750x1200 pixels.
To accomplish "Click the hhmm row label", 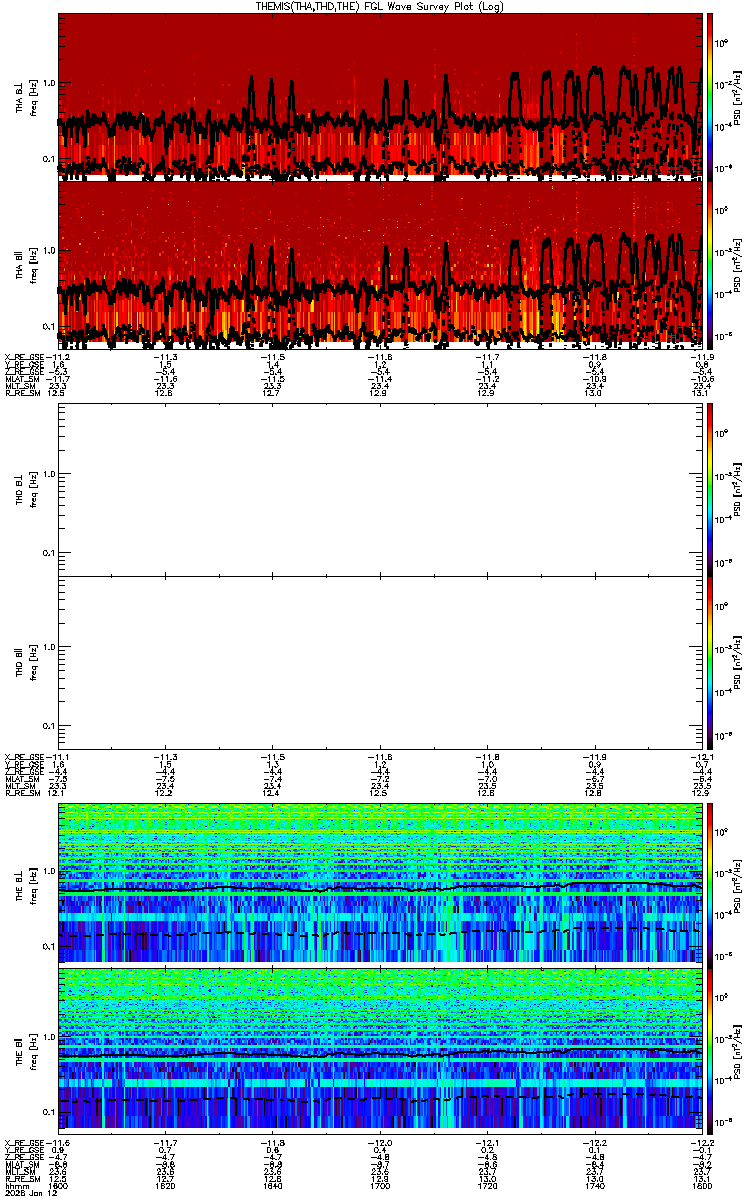I will point(15,1184).
